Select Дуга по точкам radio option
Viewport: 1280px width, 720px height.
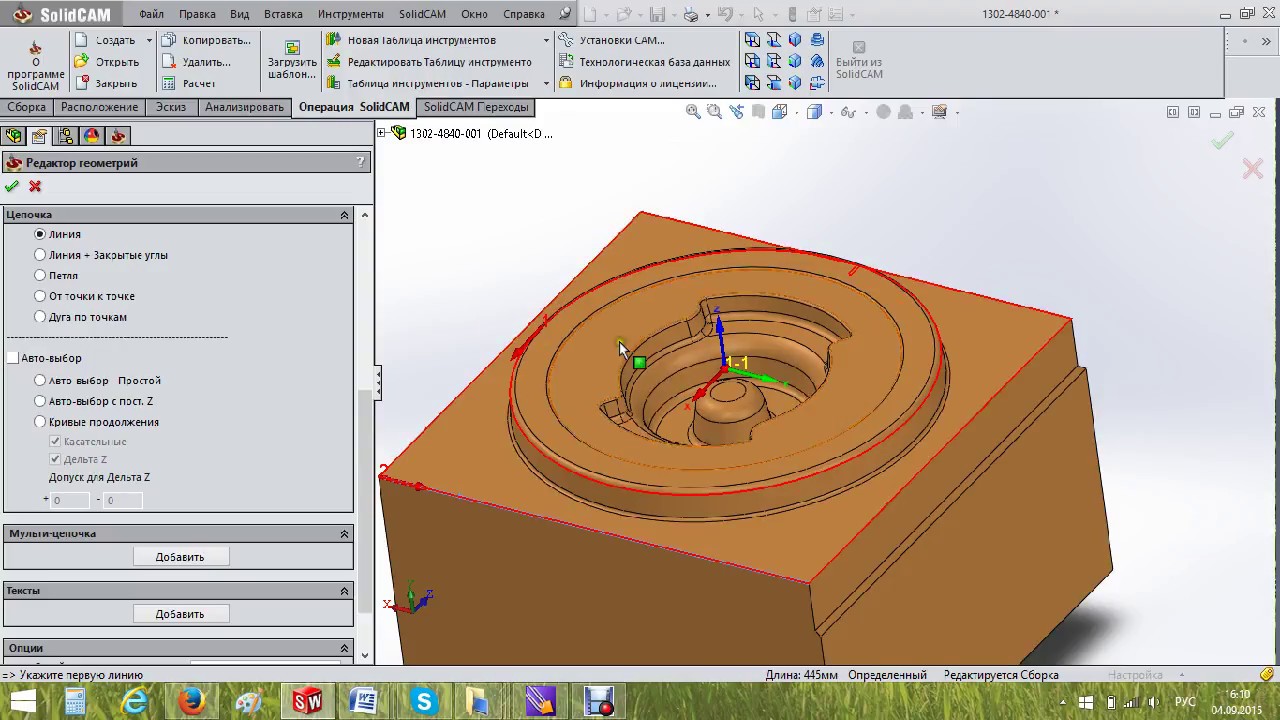pos(40,317)
